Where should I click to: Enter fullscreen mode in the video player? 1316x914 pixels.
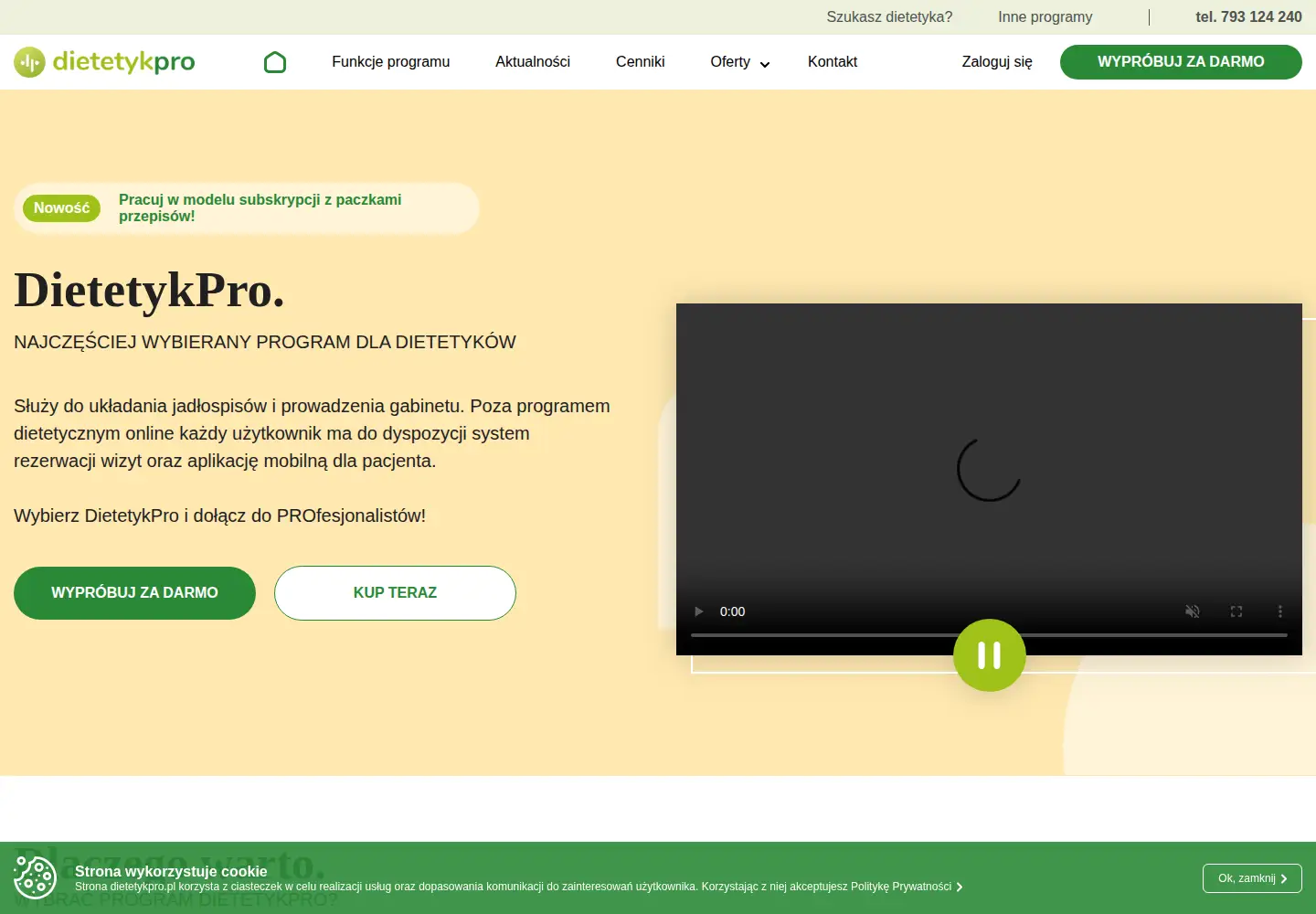(x=1236, y=611)
